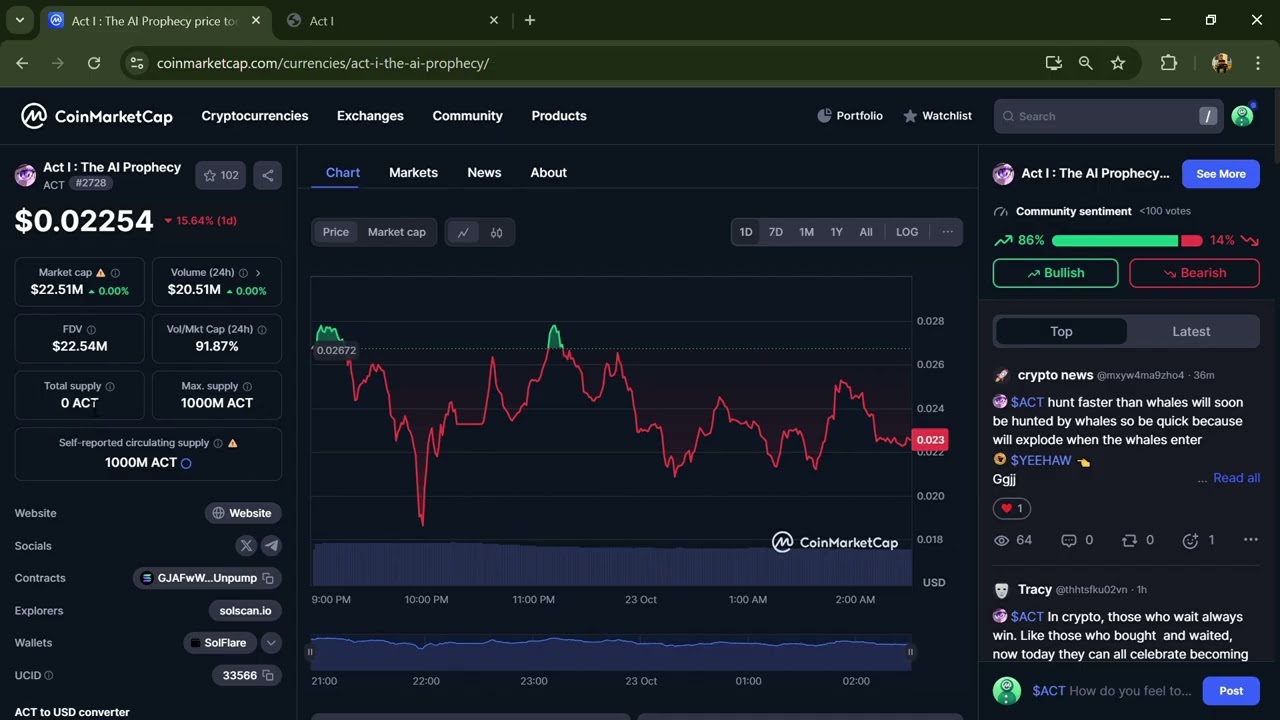The width and height of the screenshot is (1280, 720).
Task: Click Market cap info icon
Action: [115, 273]
